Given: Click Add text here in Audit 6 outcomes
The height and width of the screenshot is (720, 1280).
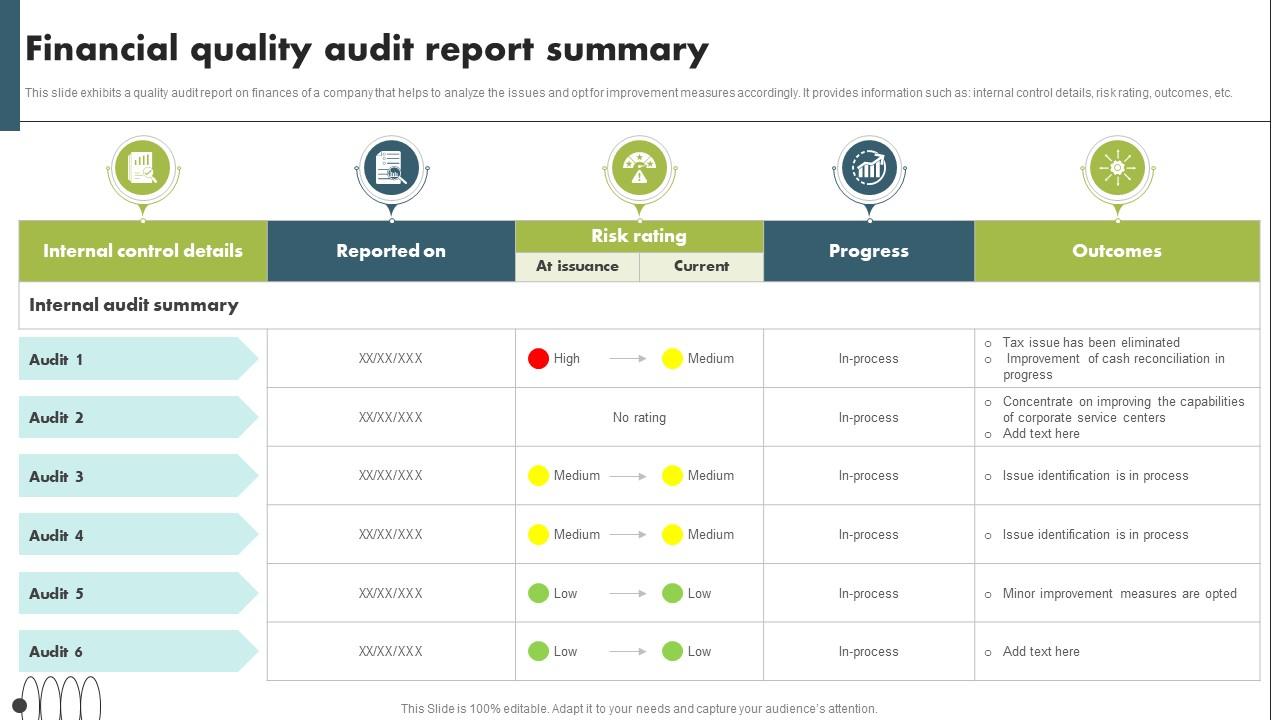Looking at the screenshot, I should pyautogui.click(x=1041, y=652).
